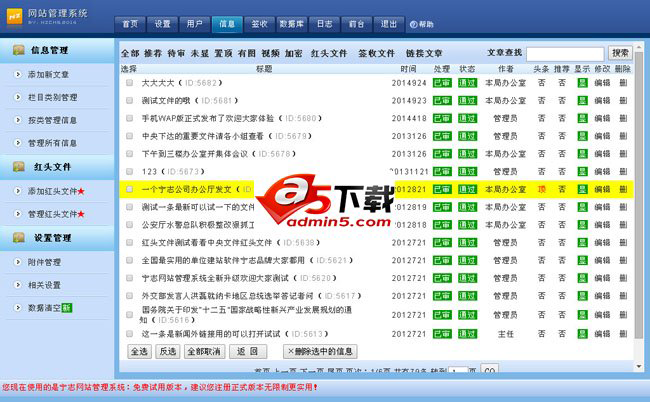
Task: Click 删除选中的信息 delete button
Action: coord(320,351)
